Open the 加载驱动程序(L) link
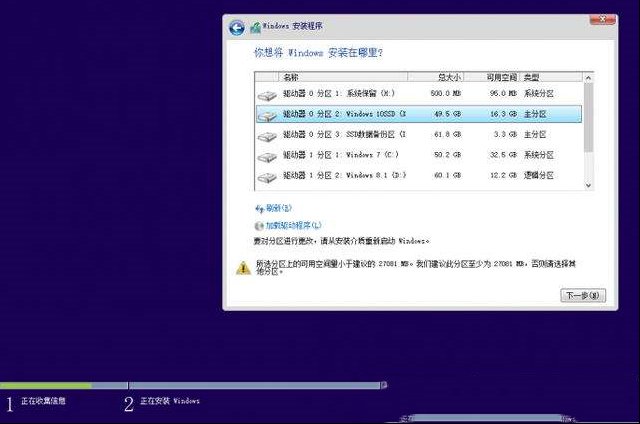640x424 pixels. click(293, 225)
